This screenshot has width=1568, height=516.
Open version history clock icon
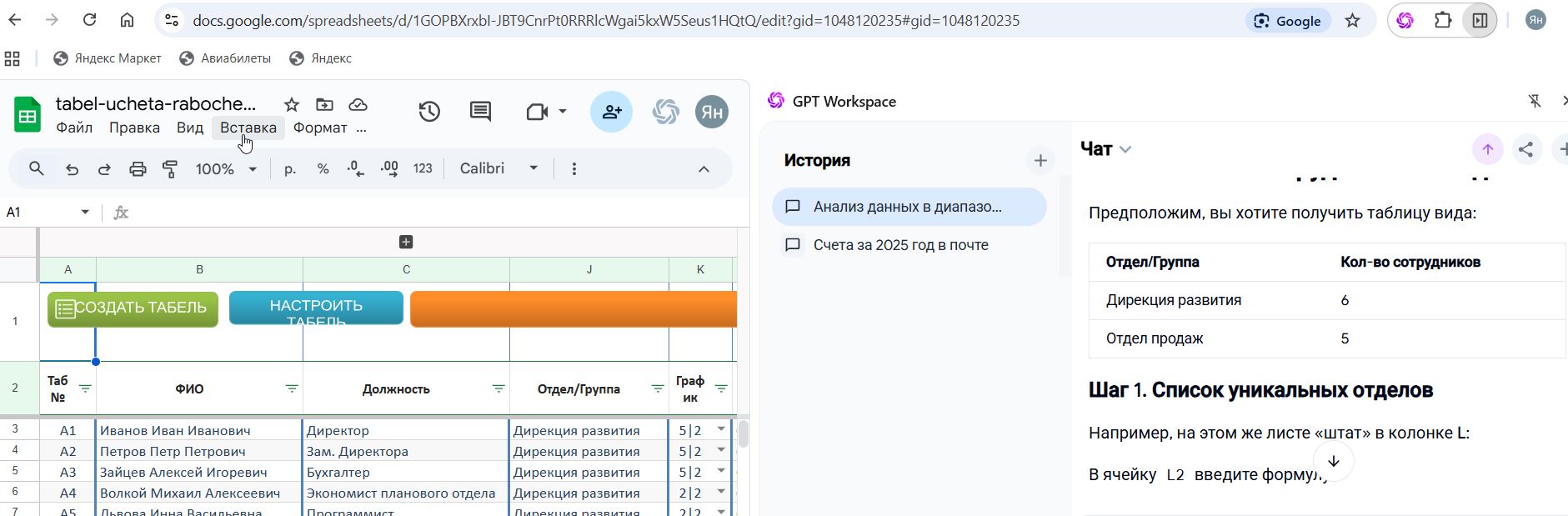coord(429,112)
